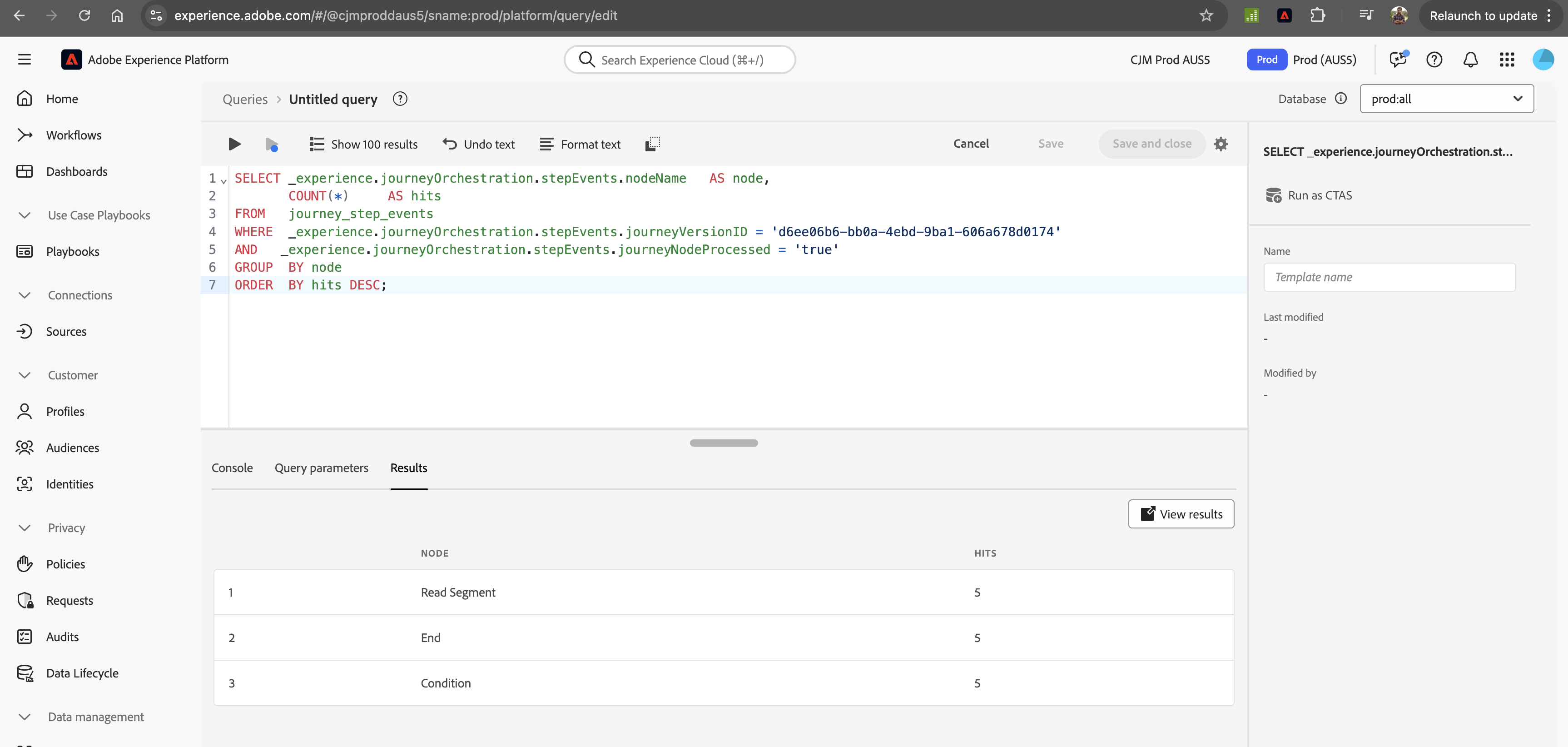The height and width of the screenshot is (747, 1568).
Task: Switch to the Console tab
Action: coord(232,468)
